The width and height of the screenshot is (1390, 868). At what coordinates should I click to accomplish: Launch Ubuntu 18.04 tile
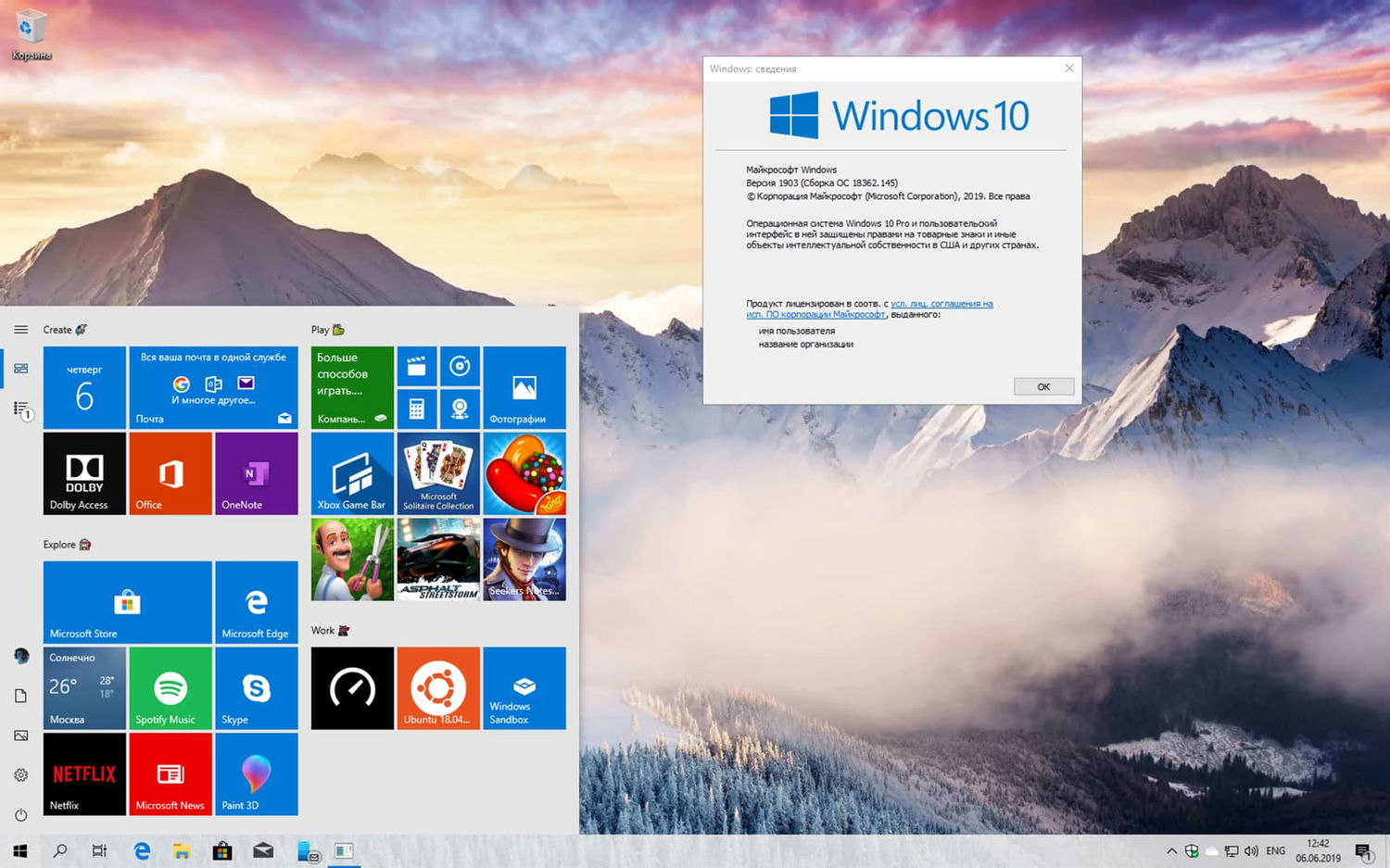(x=438, y=687)
